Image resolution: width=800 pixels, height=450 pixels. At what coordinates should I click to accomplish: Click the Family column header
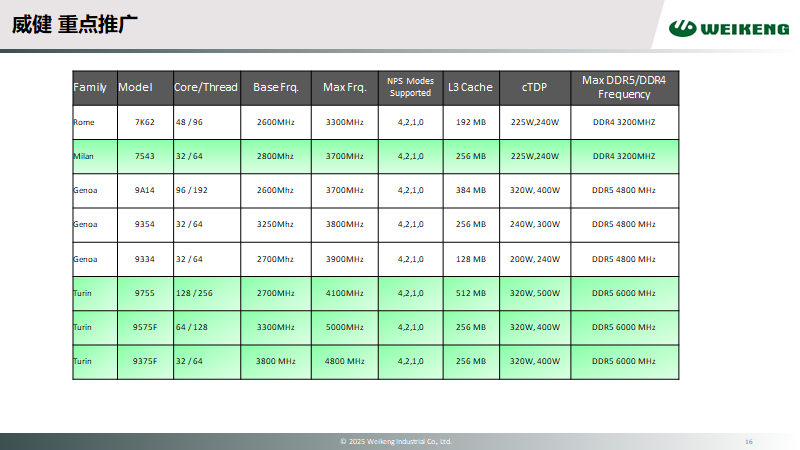click(95, 88)
